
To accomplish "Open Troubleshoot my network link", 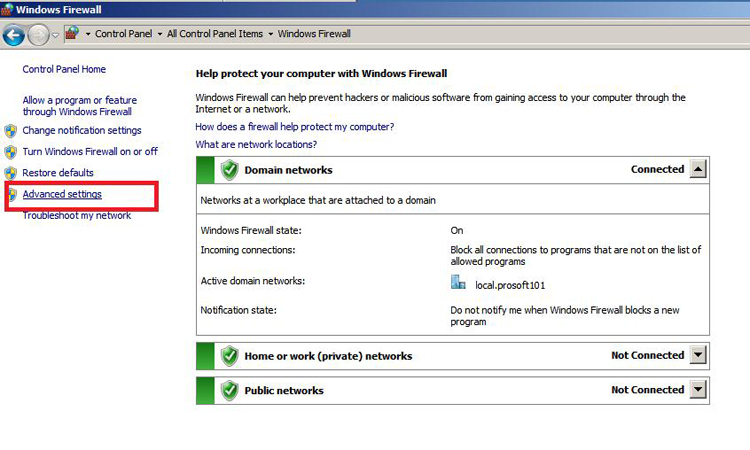I will pos(77,216).
